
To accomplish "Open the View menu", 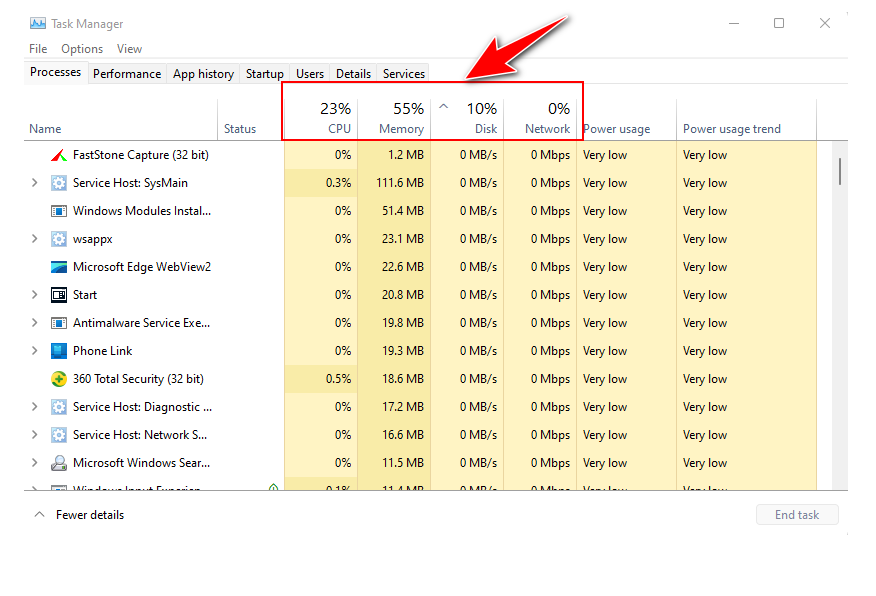I will [x=129, y=49].
